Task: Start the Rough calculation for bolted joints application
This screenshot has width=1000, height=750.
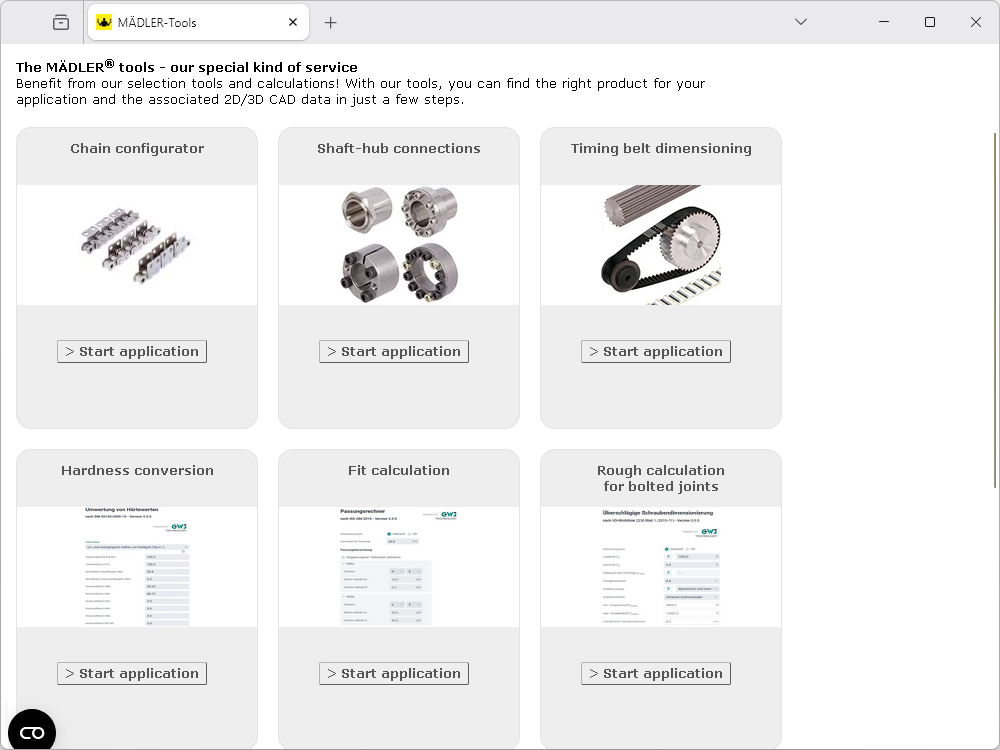Action: [x=656, y=673]
